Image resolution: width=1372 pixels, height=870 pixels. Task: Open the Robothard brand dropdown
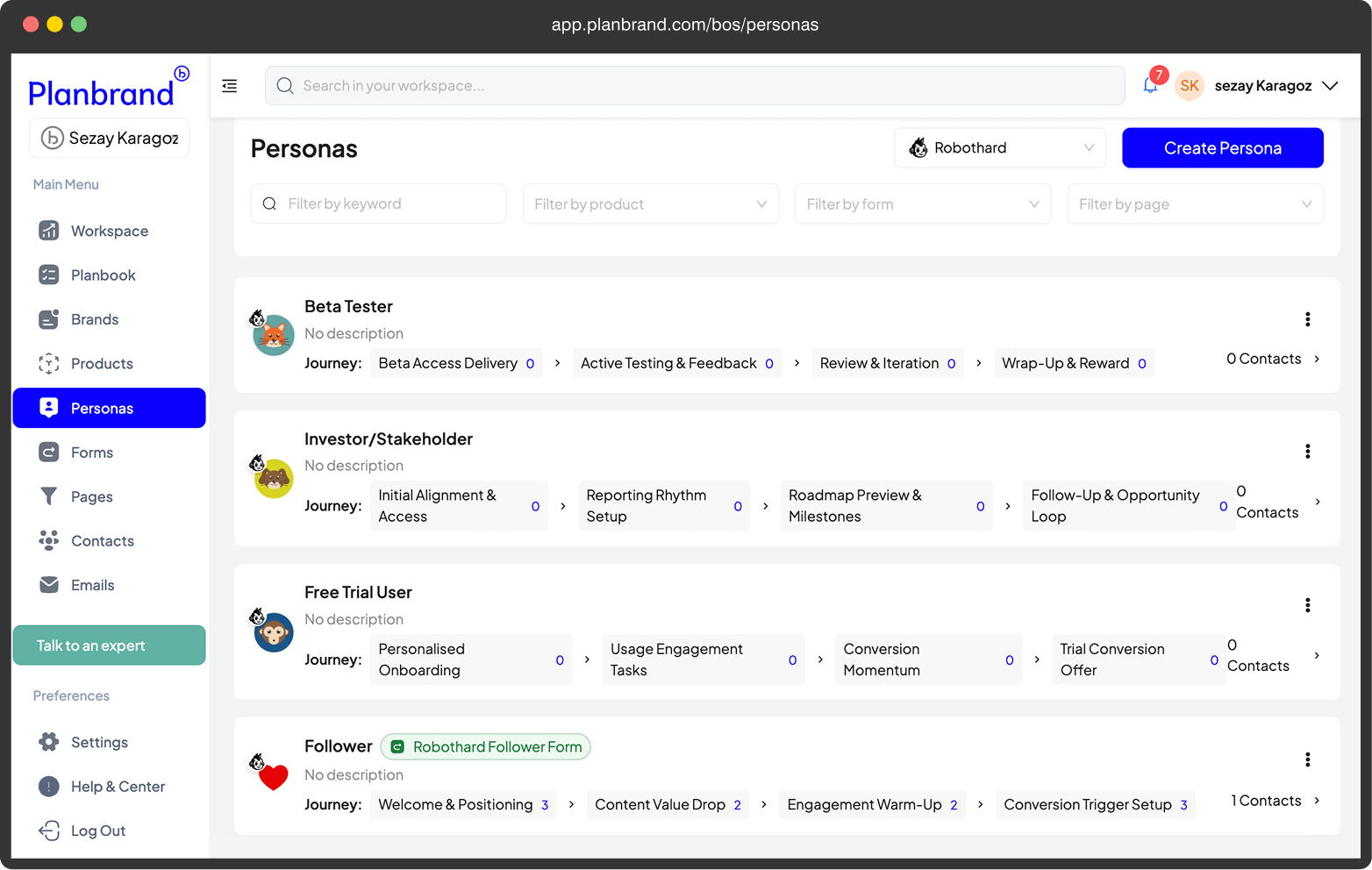[x=1000, y=148]
